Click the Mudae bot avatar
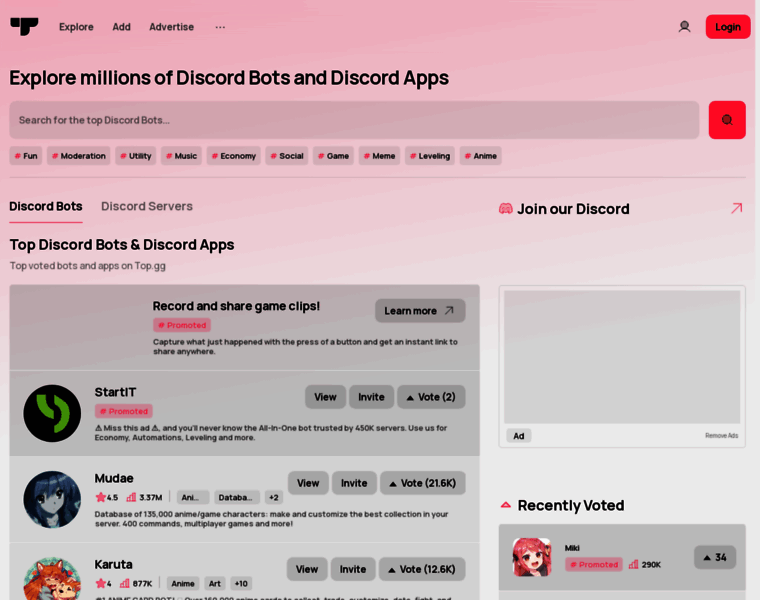This screenshot has height=600, width=760. (52, 500)
